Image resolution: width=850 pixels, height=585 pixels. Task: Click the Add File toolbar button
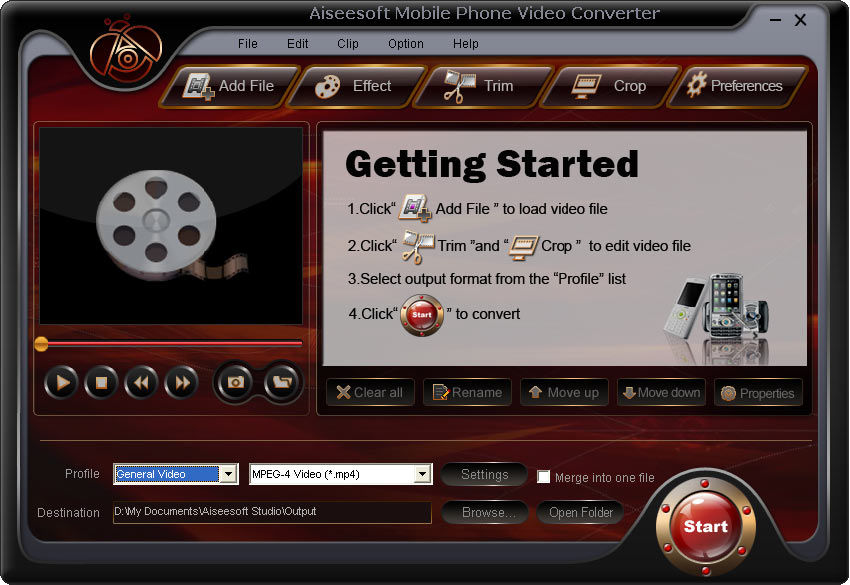pyautogui.click(x=230, y=86)
